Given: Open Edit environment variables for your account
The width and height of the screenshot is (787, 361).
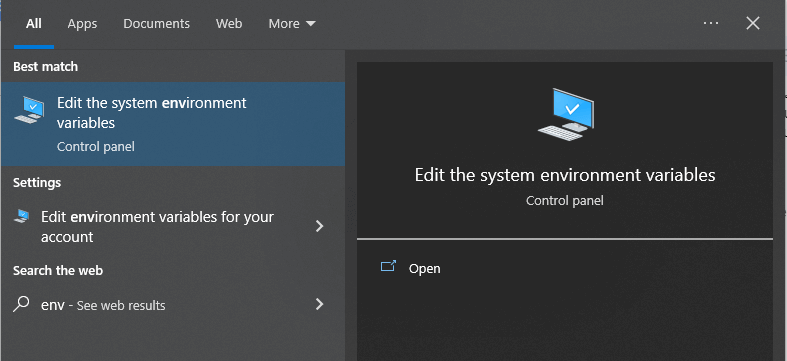Looking at the screenshot, I should (x=173, y=226).
